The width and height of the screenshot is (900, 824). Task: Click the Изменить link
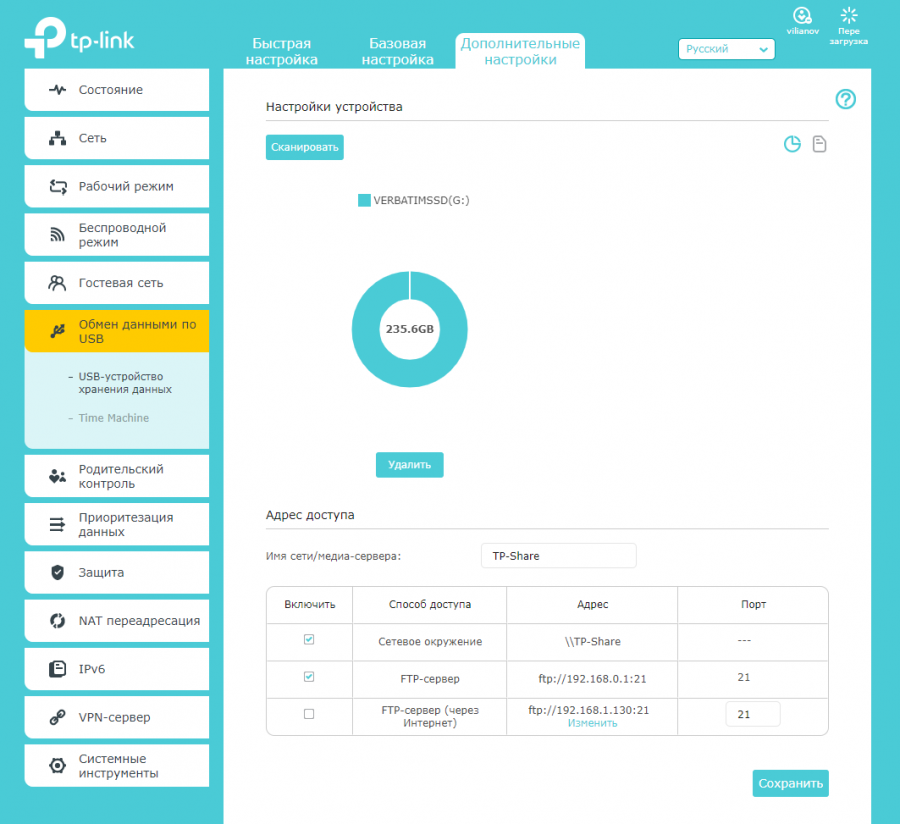(x=592, y=724)
